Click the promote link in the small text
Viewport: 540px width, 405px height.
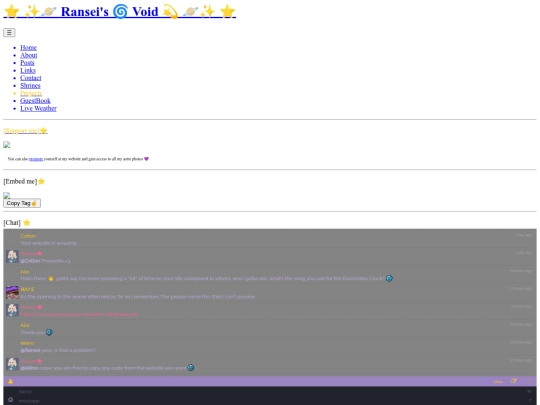[x=36, y=159]
